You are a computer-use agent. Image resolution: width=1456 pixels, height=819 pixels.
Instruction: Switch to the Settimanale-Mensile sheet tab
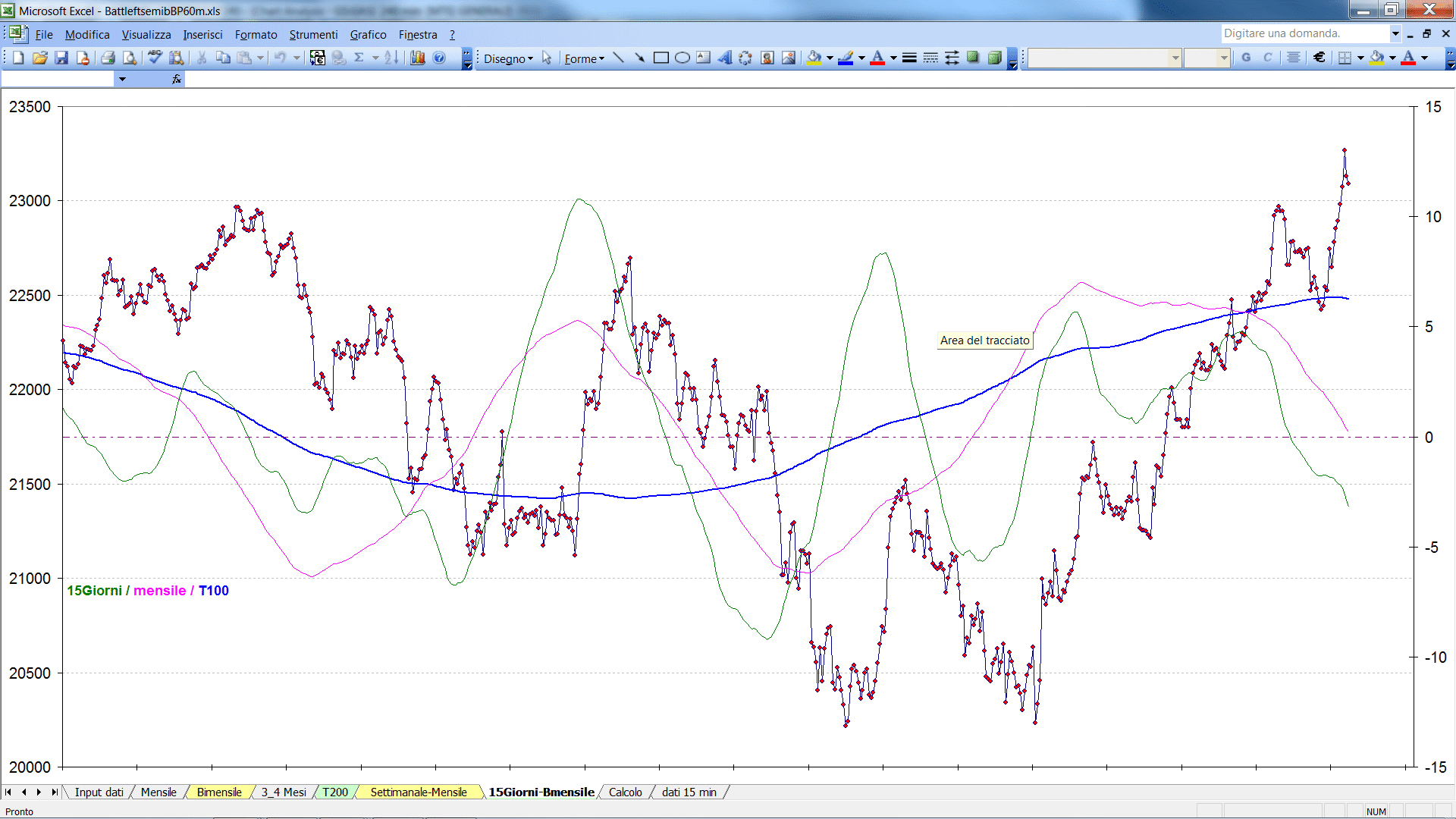pos(419,792)
